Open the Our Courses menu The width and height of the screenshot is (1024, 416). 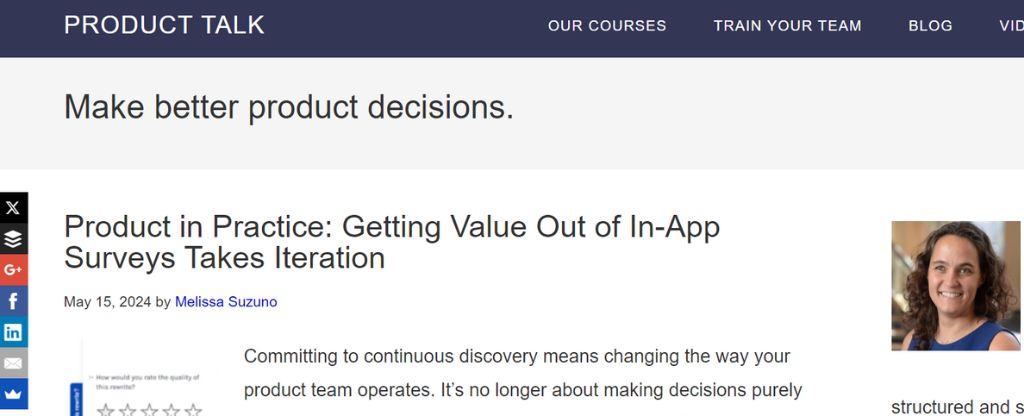point(607,26)
